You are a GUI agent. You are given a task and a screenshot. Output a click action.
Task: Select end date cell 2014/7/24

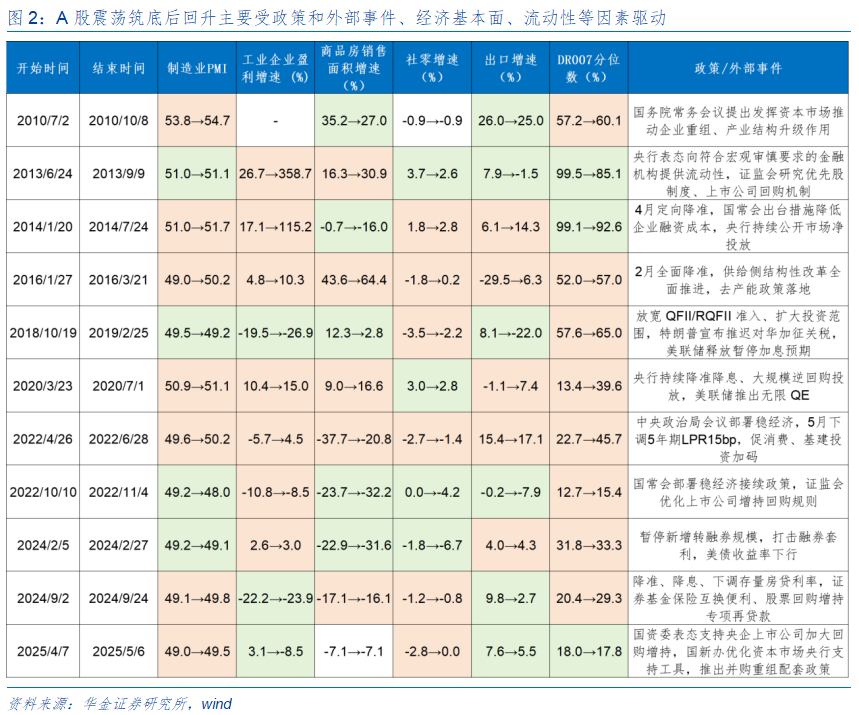tap(118, 227)
